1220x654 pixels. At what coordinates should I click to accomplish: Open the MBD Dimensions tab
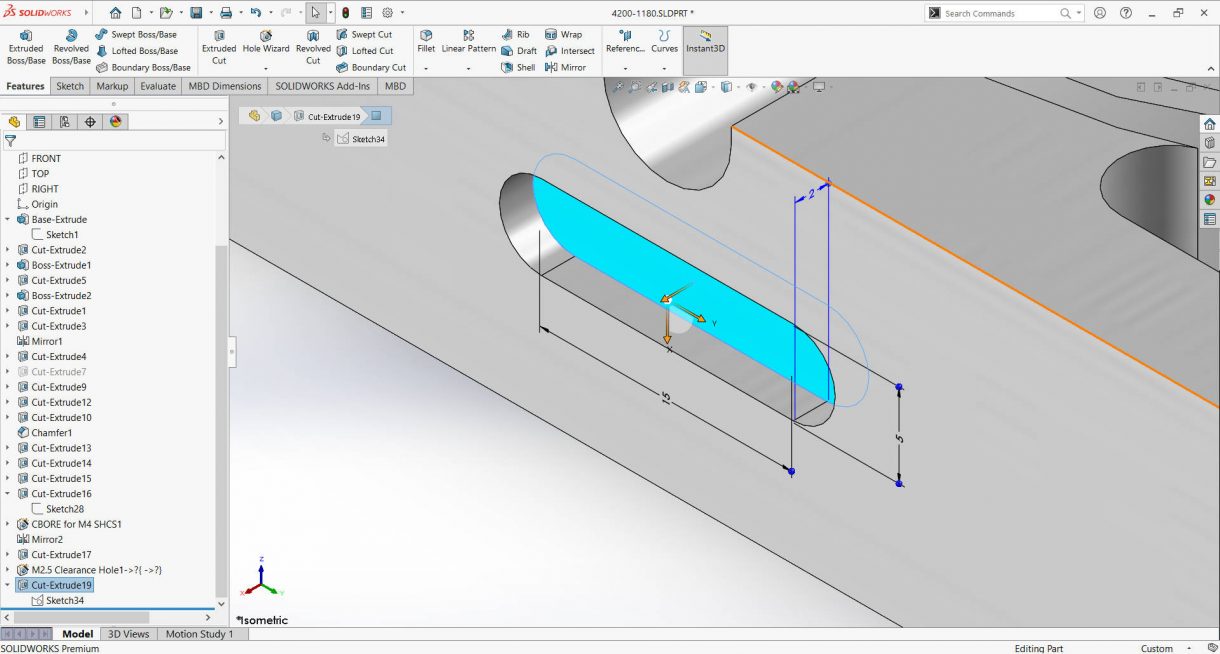click(x=225, y=86)
